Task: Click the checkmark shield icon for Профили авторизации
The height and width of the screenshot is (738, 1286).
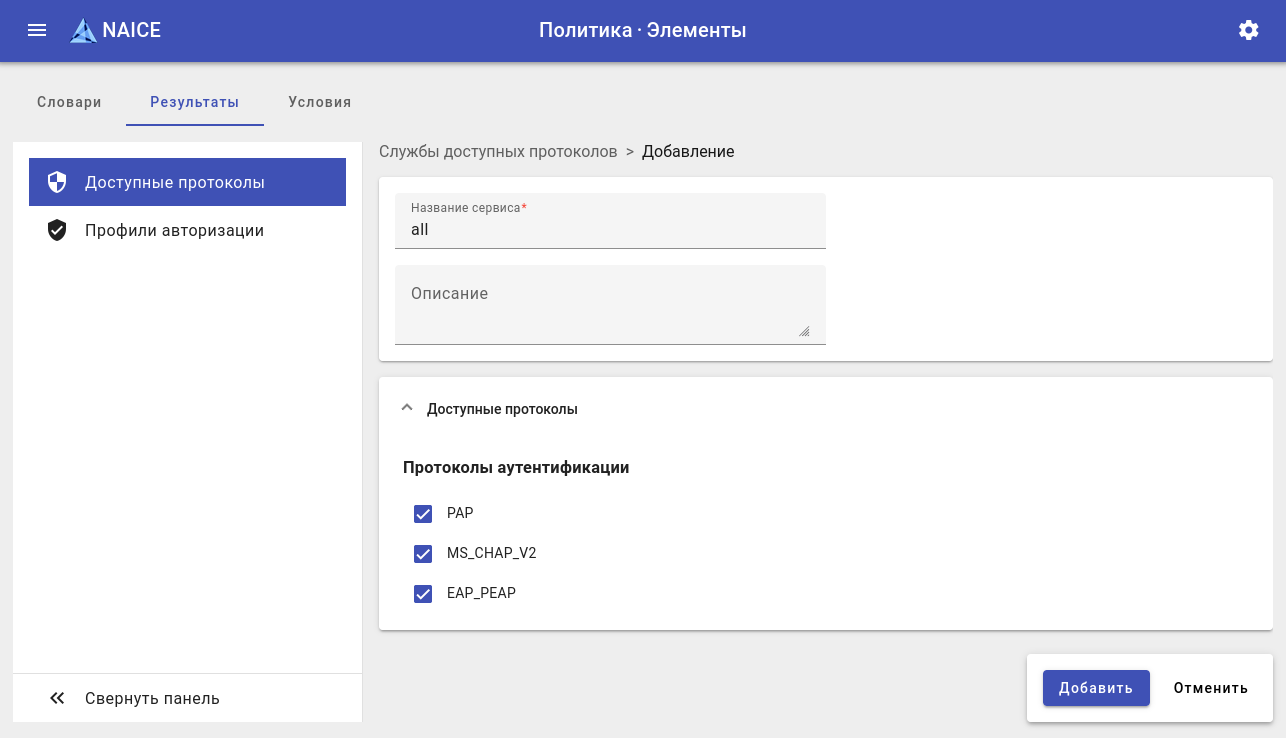Action: (x=57, y=230)
